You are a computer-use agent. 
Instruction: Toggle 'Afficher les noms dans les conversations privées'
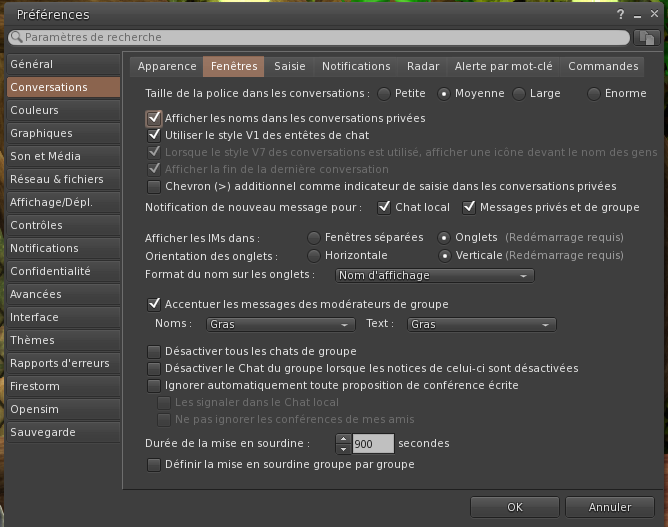tap(154, 118)
